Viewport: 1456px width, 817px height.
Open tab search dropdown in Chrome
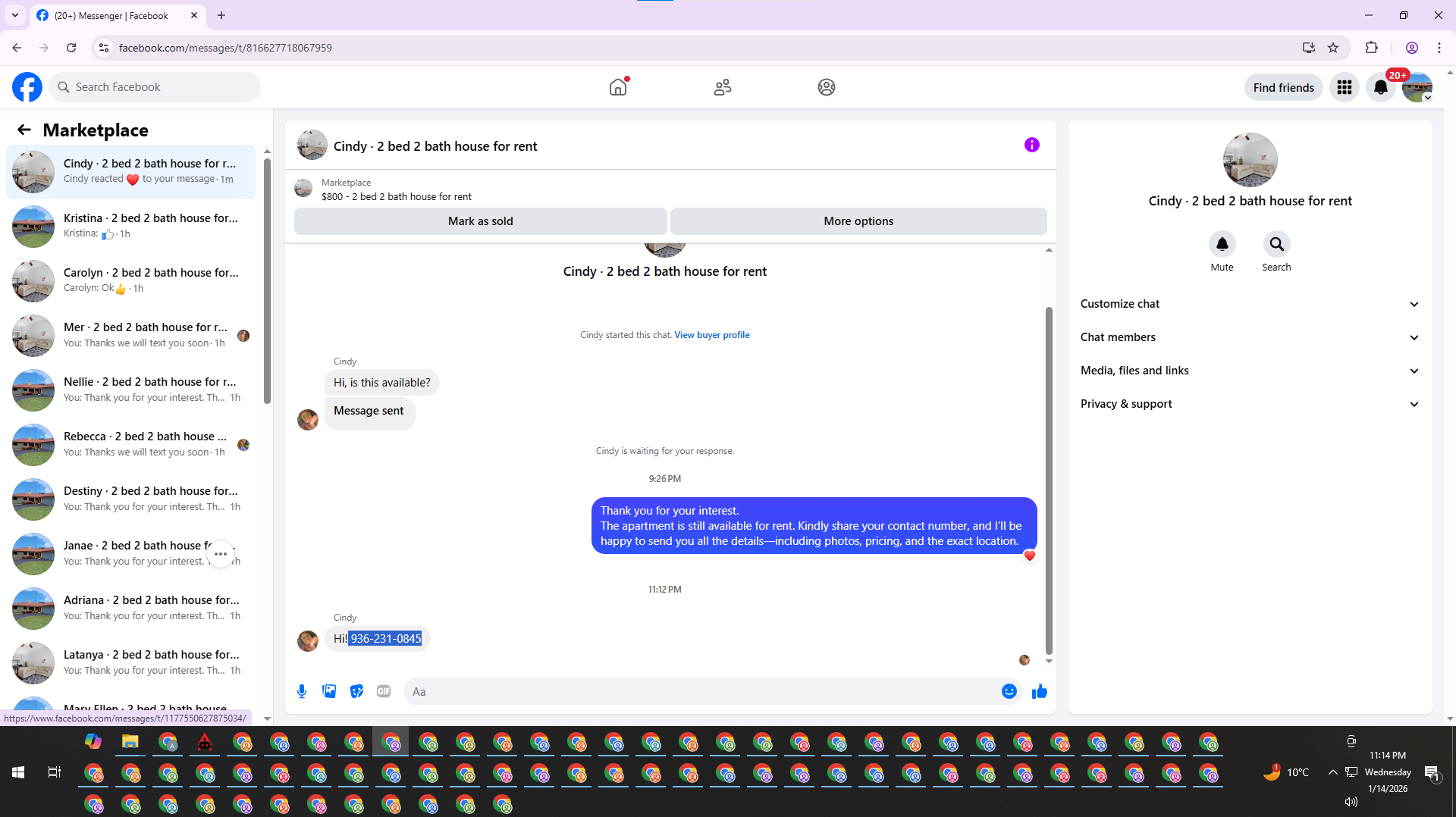point(15,15)
